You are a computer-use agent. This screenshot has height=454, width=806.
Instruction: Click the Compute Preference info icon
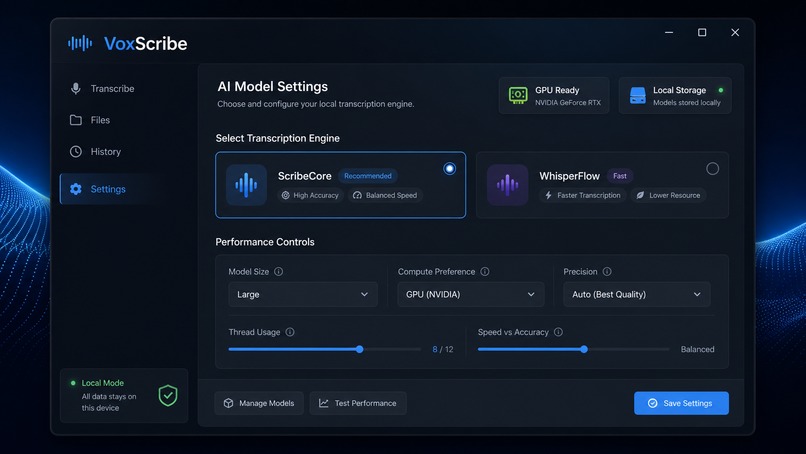485,271
